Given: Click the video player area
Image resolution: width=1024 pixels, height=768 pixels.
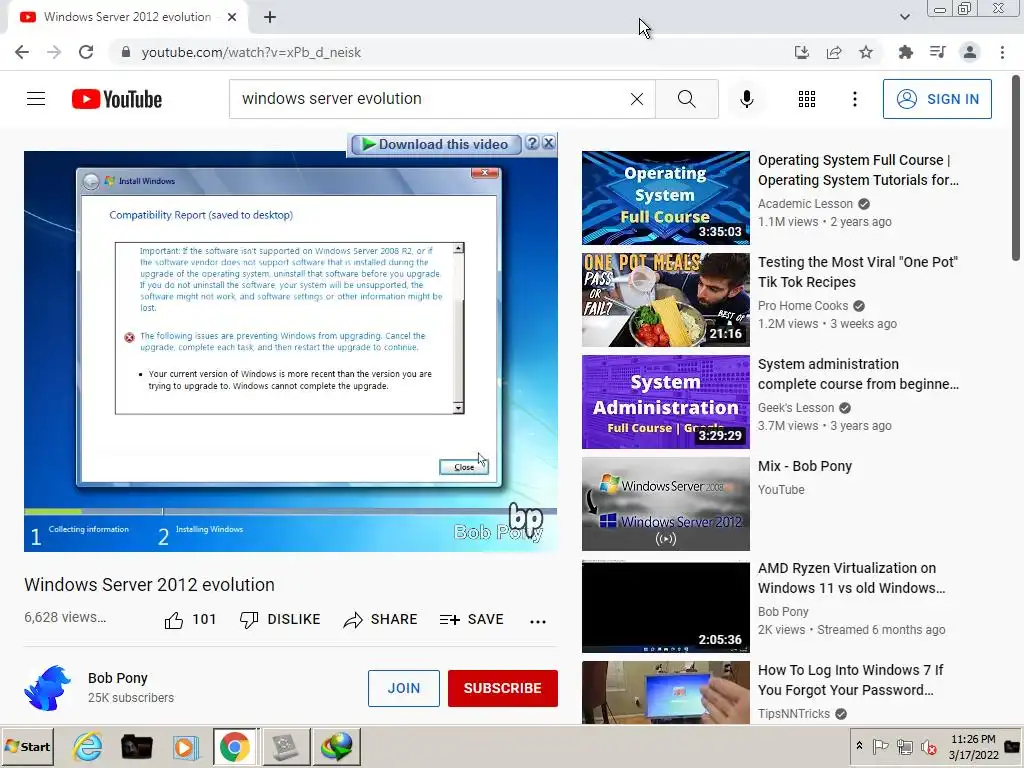Looking at the screenshot, I should tap(291, 351).
